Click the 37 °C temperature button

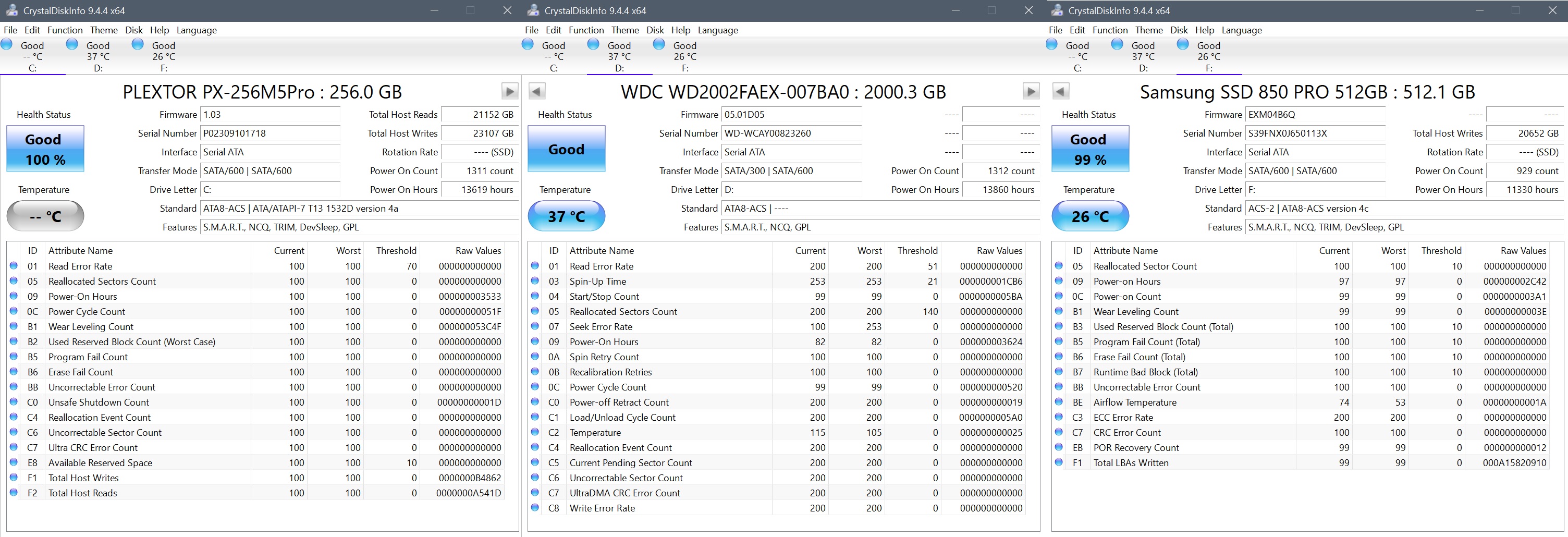click(x=567, y=216)
